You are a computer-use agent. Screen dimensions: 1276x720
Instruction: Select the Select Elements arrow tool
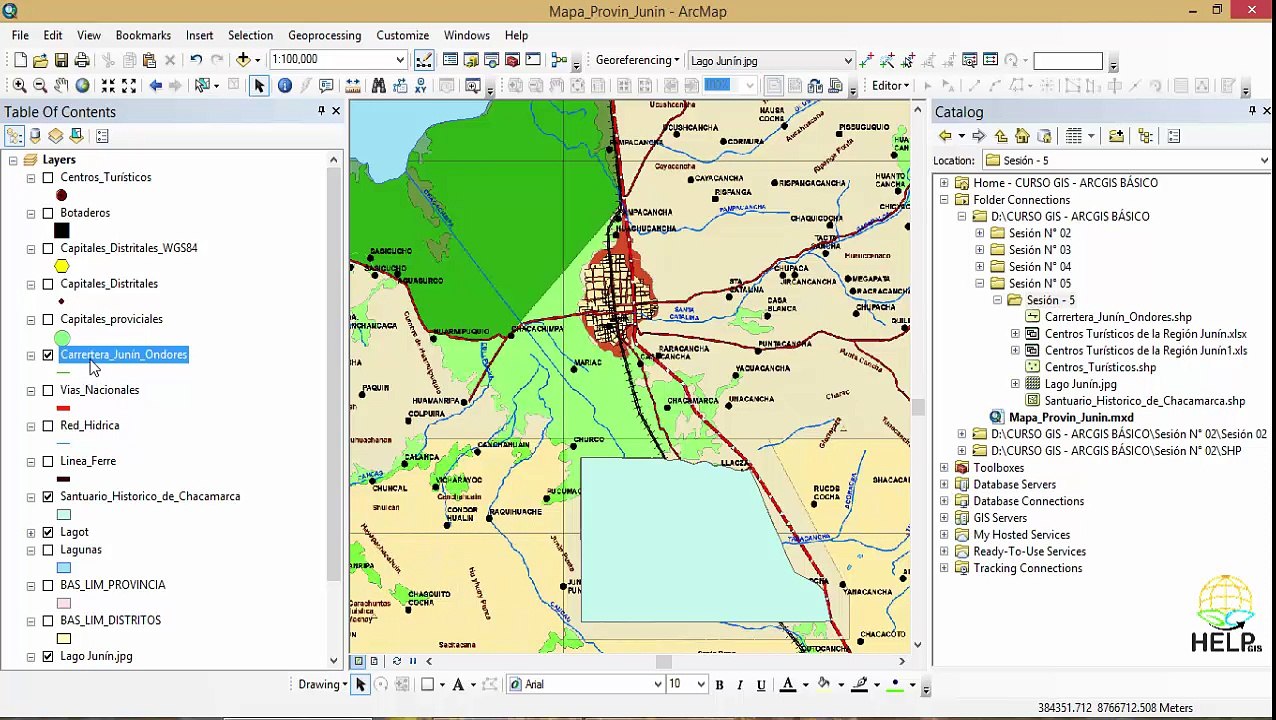tap(259, 86)
